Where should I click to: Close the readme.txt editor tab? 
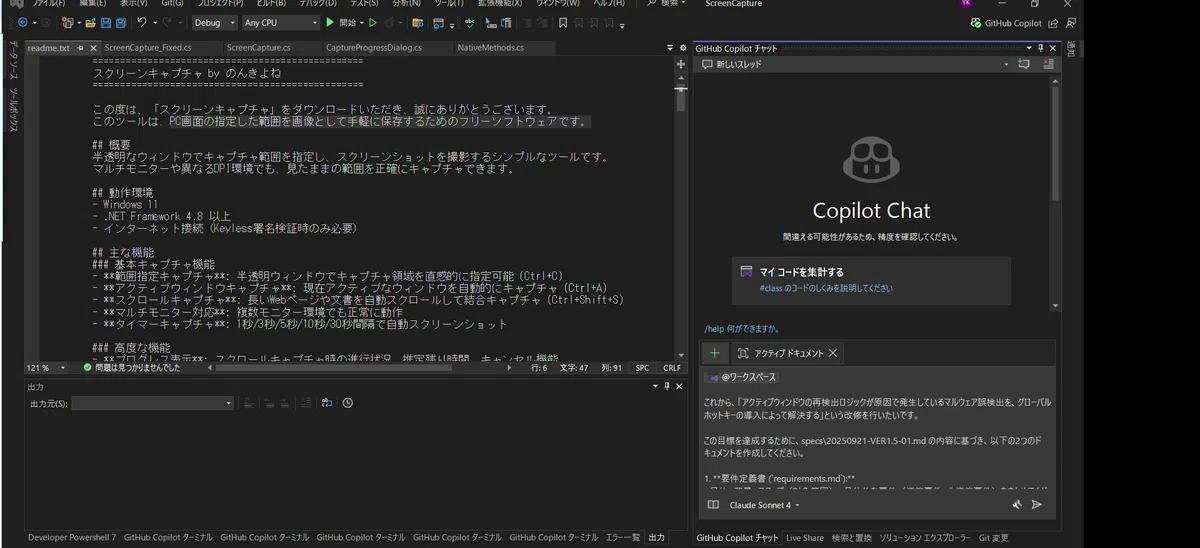[x=92, y=47]
